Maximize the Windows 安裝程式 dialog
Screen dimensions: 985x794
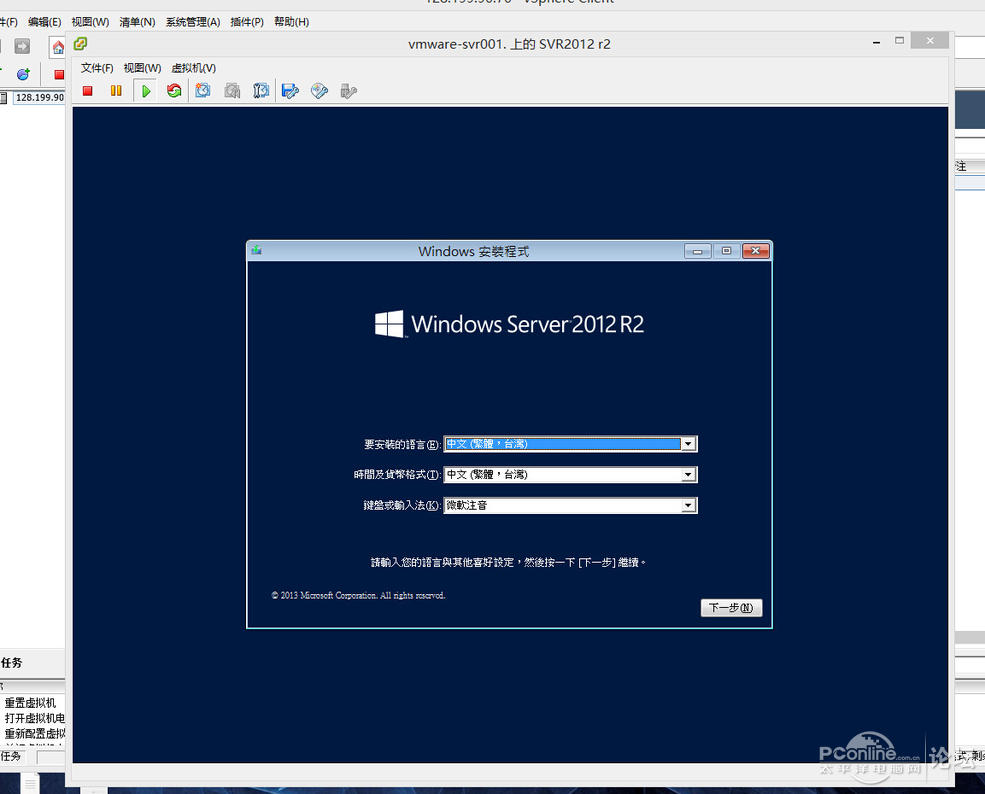click(x=726, y=251)
